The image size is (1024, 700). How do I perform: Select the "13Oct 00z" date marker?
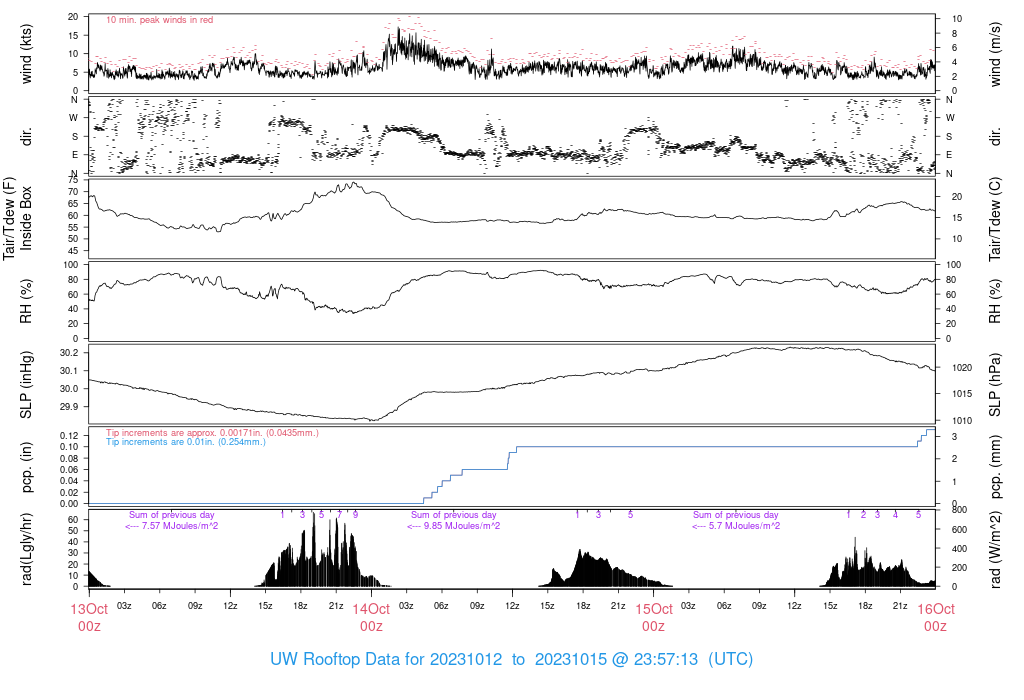[x=89, y=618]
